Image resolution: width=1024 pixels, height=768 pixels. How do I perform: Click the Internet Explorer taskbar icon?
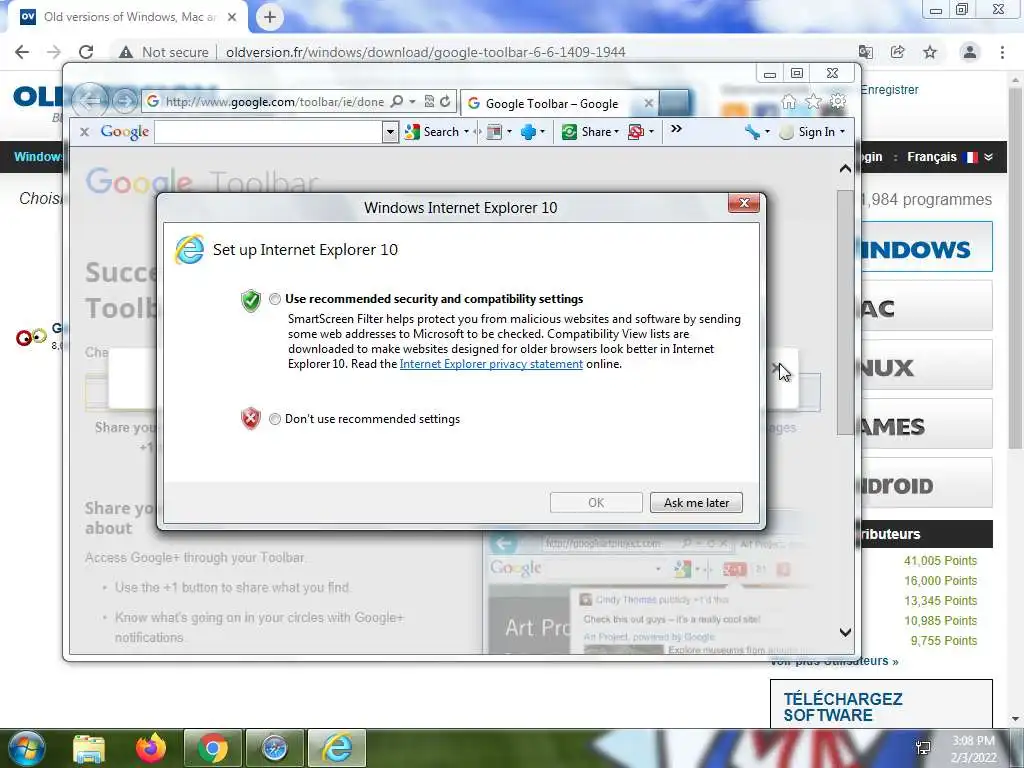coord(337,748)
